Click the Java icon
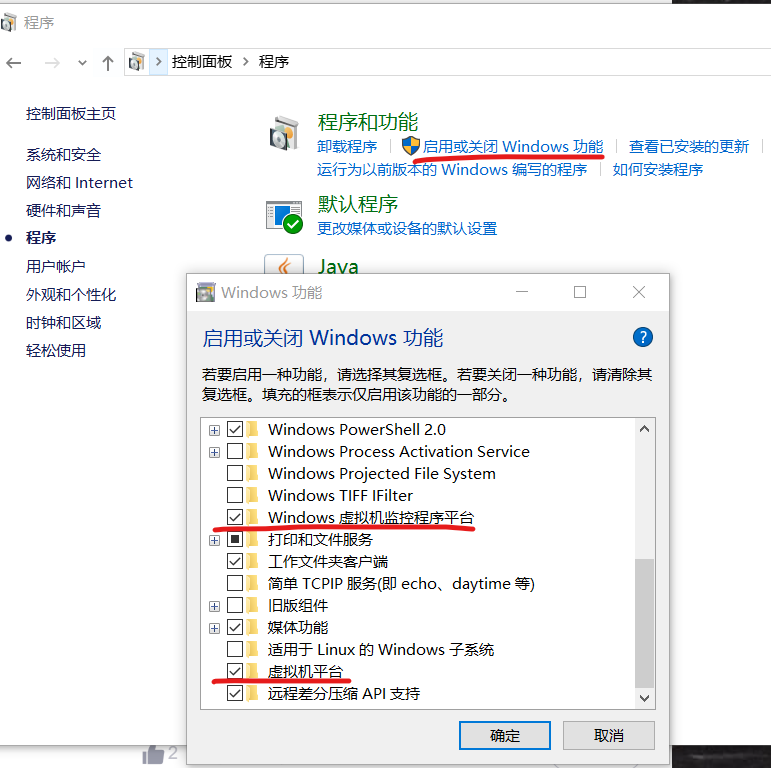 click(x=284, y=264)
